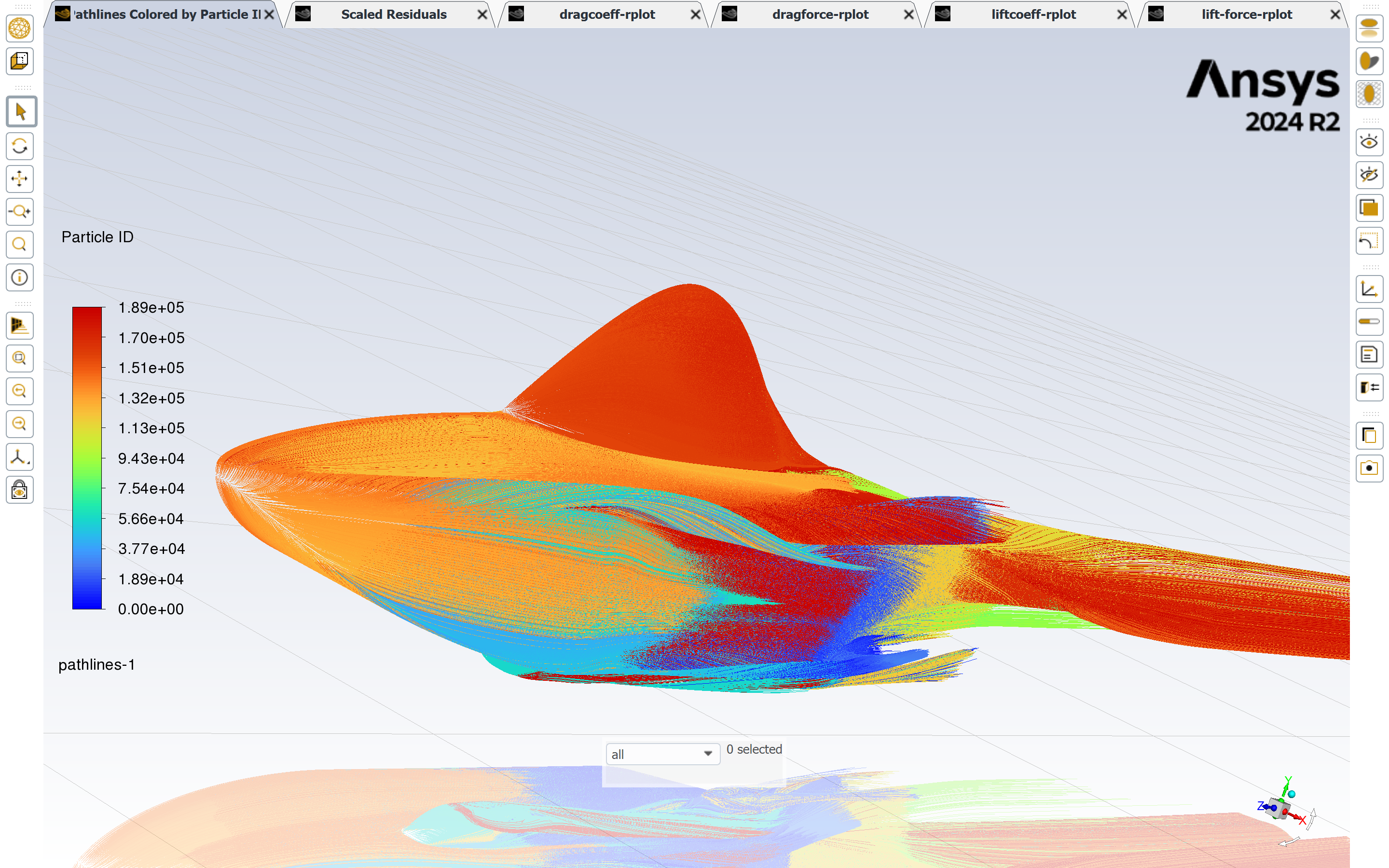
Task: Click the '5.66e+04' colormap value
Action: pos(151,518)
